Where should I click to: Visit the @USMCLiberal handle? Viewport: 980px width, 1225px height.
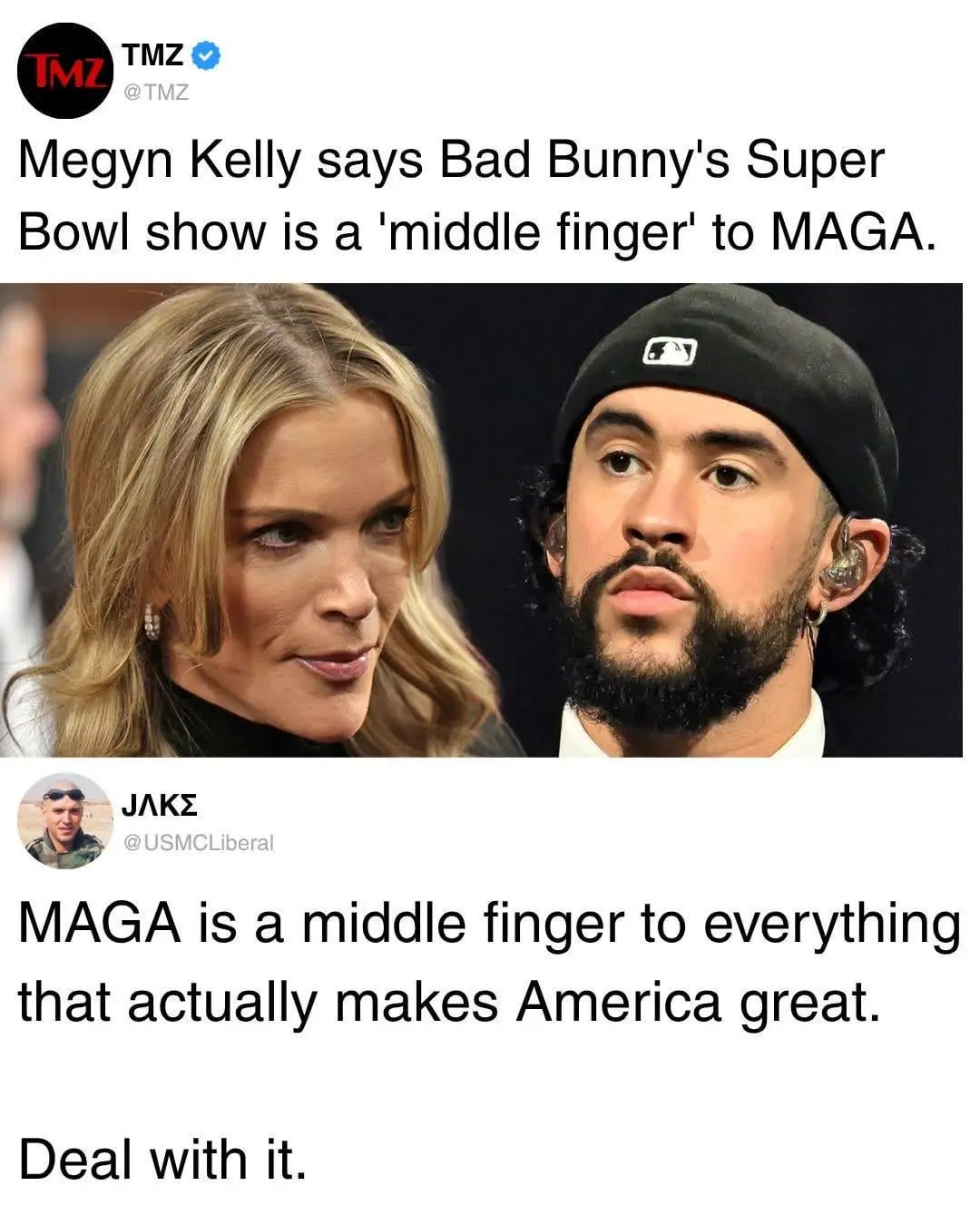198,842
